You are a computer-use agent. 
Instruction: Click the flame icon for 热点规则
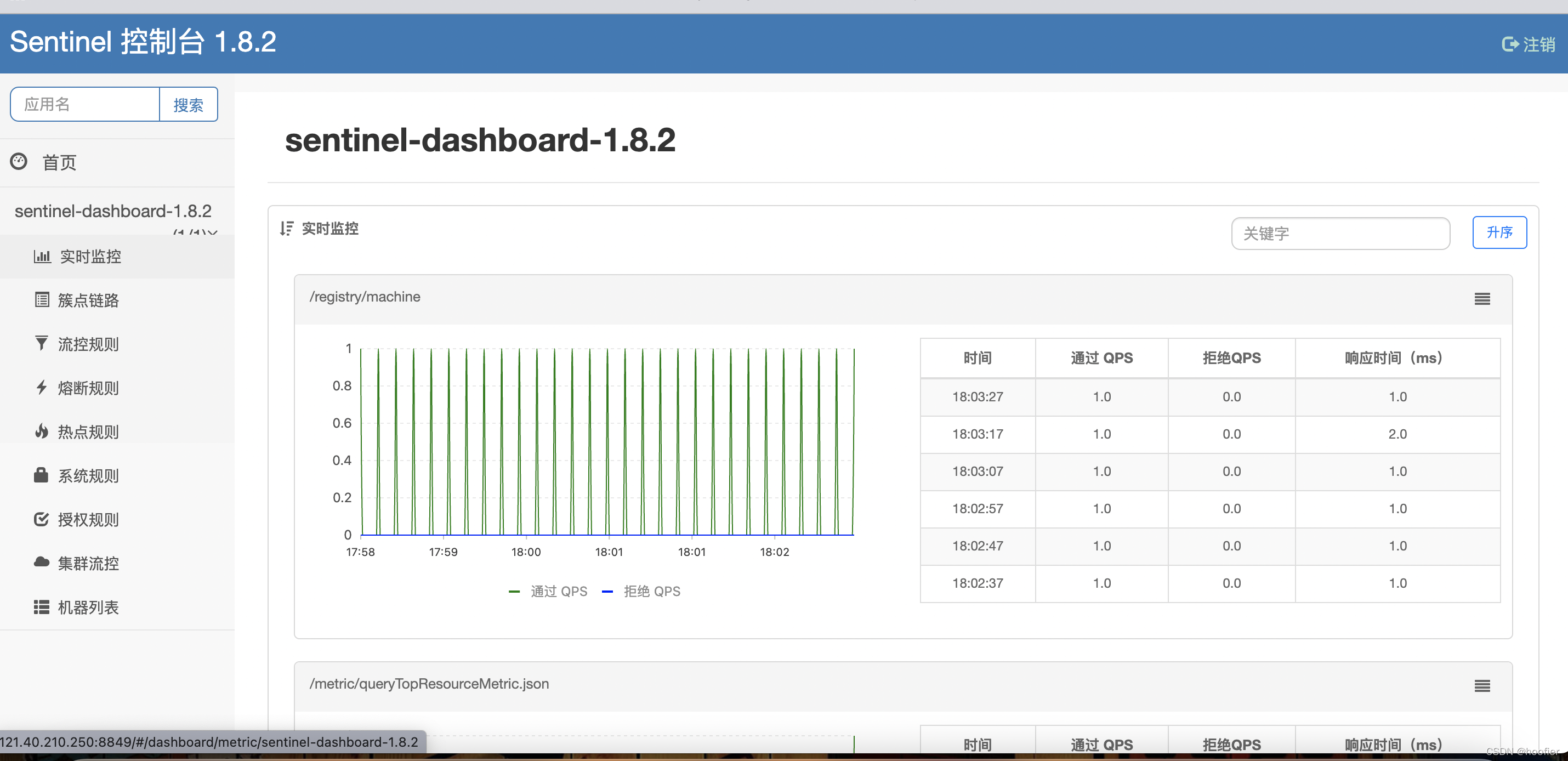pyautogui.click(x=41, y=431)
